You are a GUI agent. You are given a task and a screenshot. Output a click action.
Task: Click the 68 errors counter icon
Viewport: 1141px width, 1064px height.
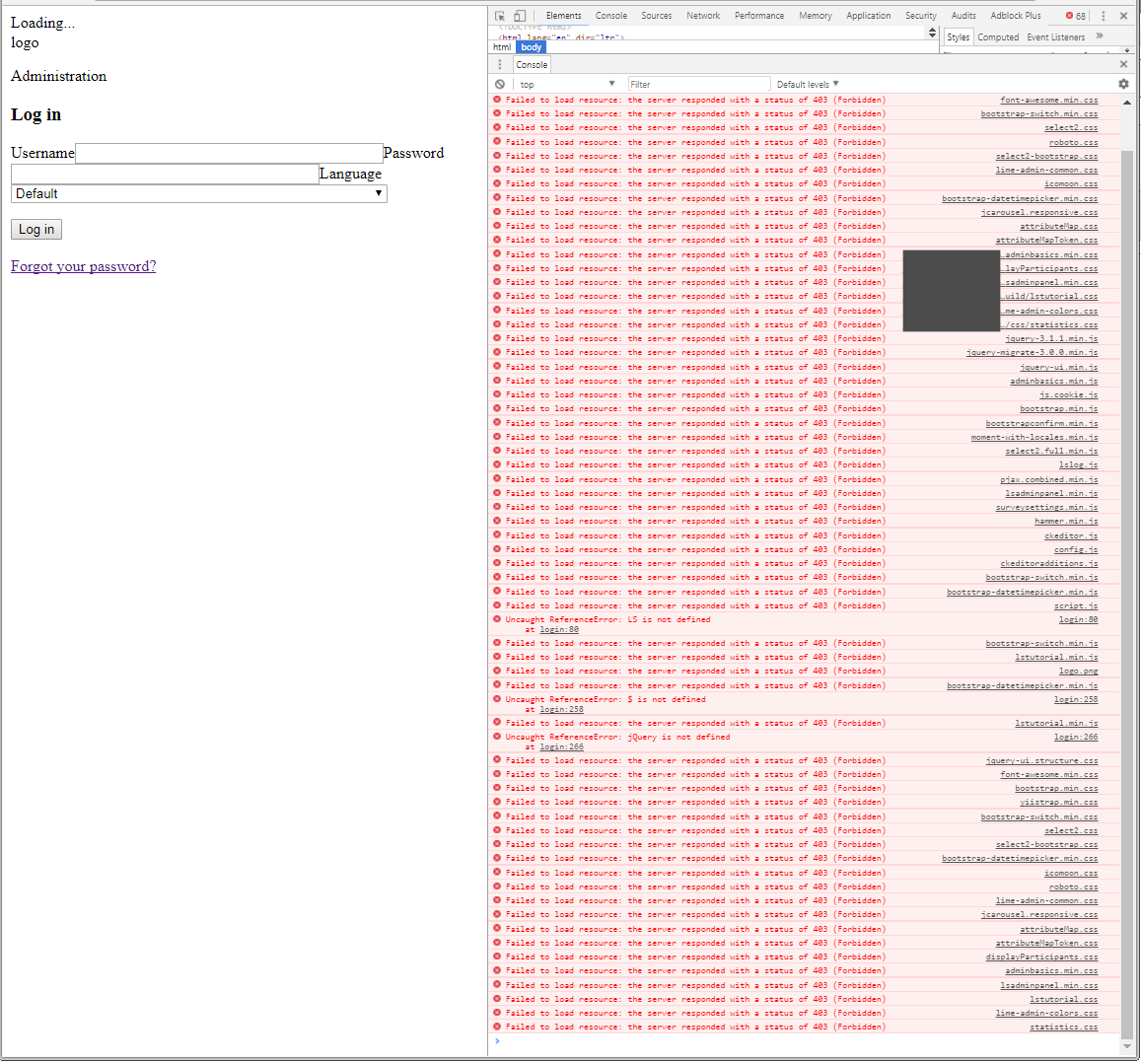click(1076, 16)
